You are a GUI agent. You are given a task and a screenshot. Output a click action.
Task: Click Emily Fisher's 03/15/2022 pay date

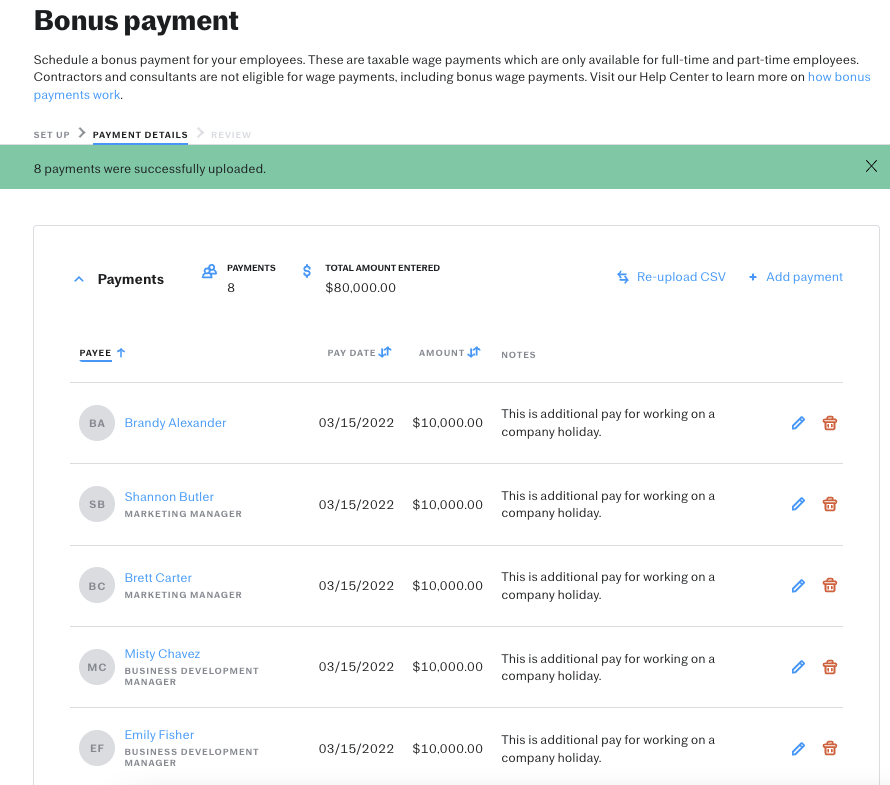point(356,749)
